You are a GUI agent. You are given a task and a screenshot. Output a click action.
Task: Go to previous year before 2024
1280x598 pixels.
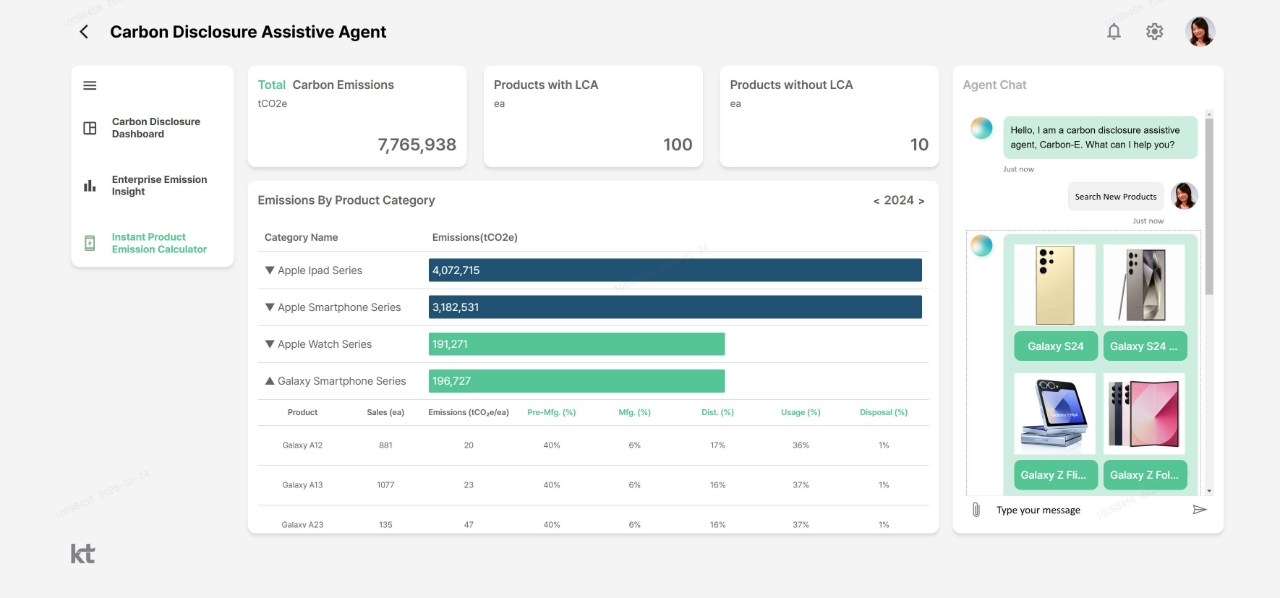[877, 201]
